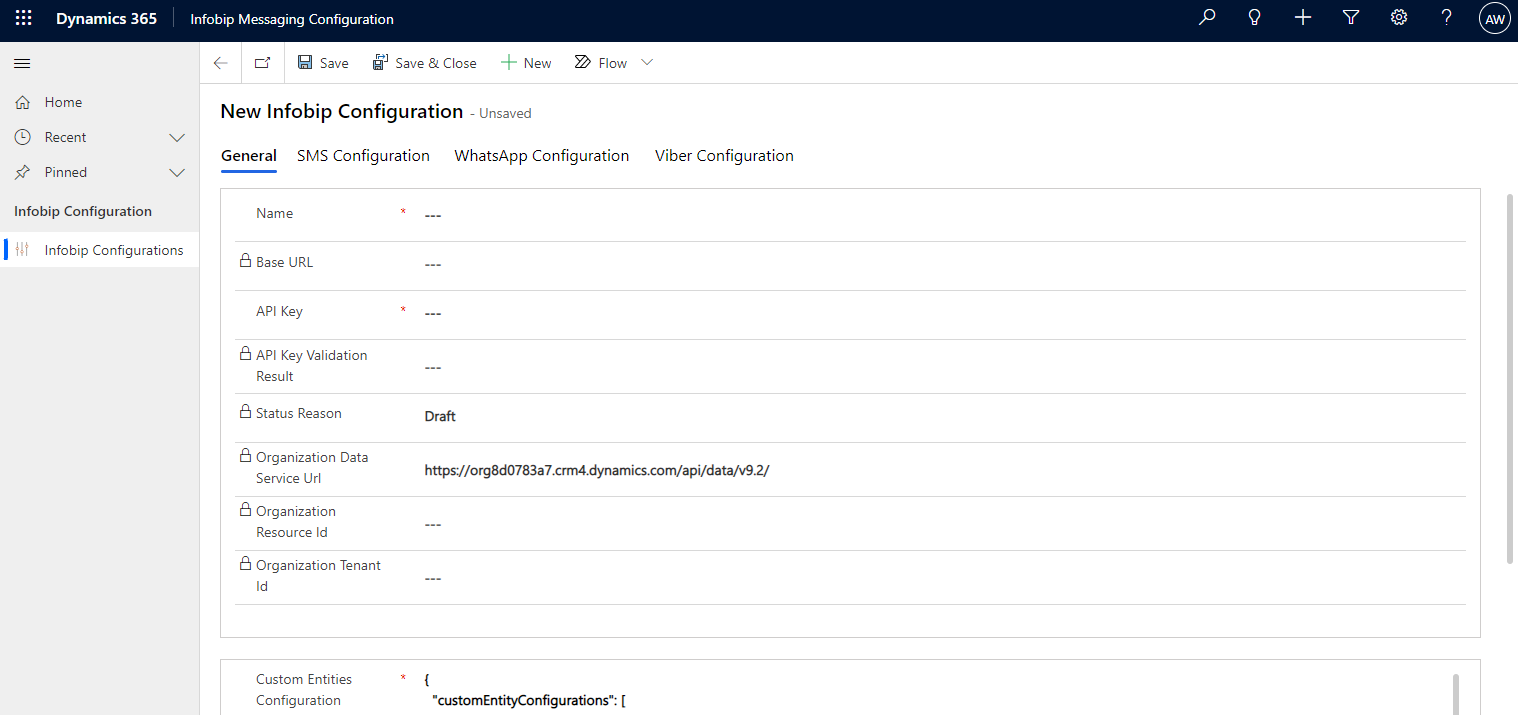Open the Viber Configuration tab

(724, 156)
